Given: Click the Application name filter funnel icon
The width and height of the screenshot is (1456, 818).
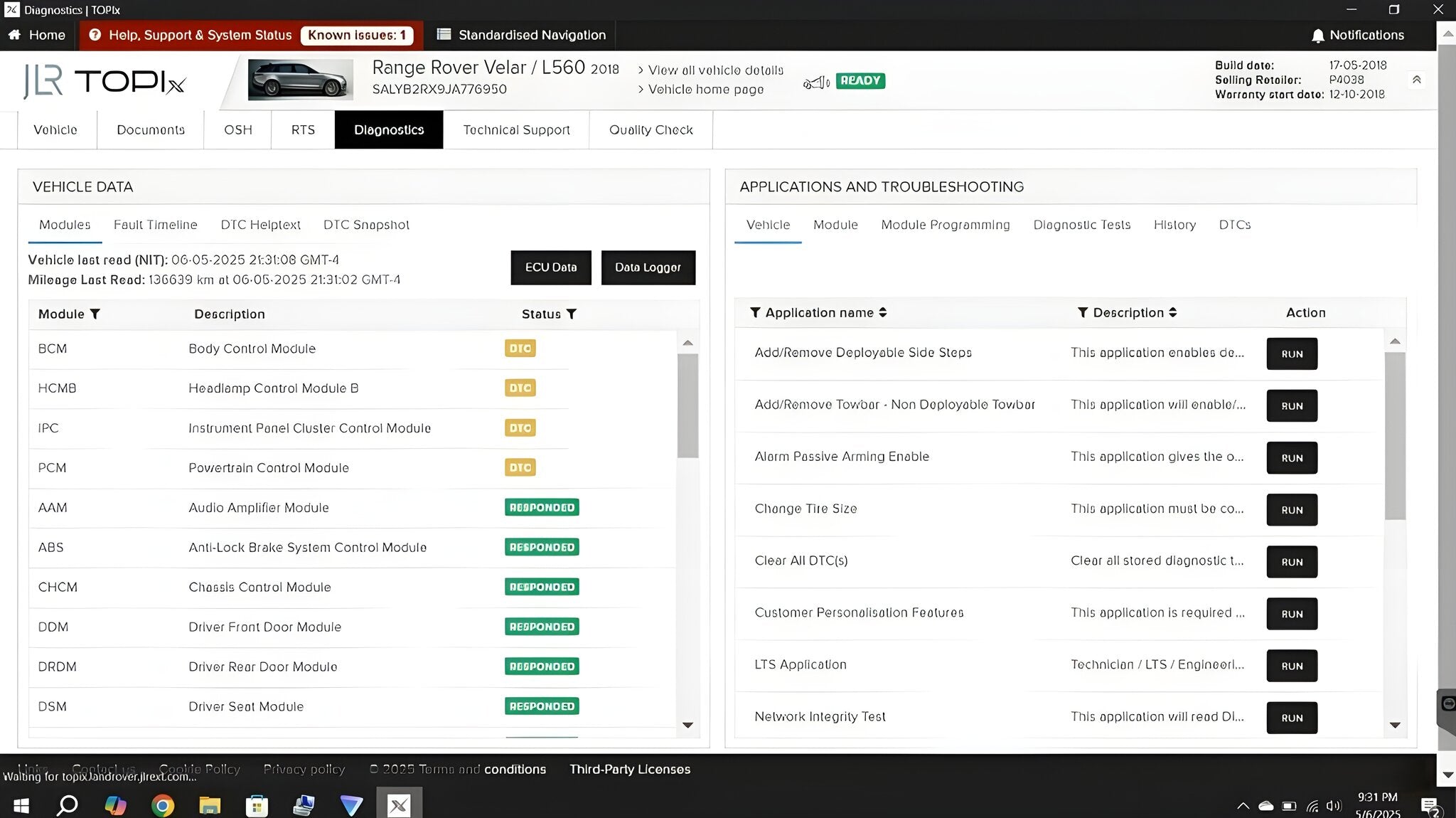Looking at the screenshot, I should [x=755, y=312].
